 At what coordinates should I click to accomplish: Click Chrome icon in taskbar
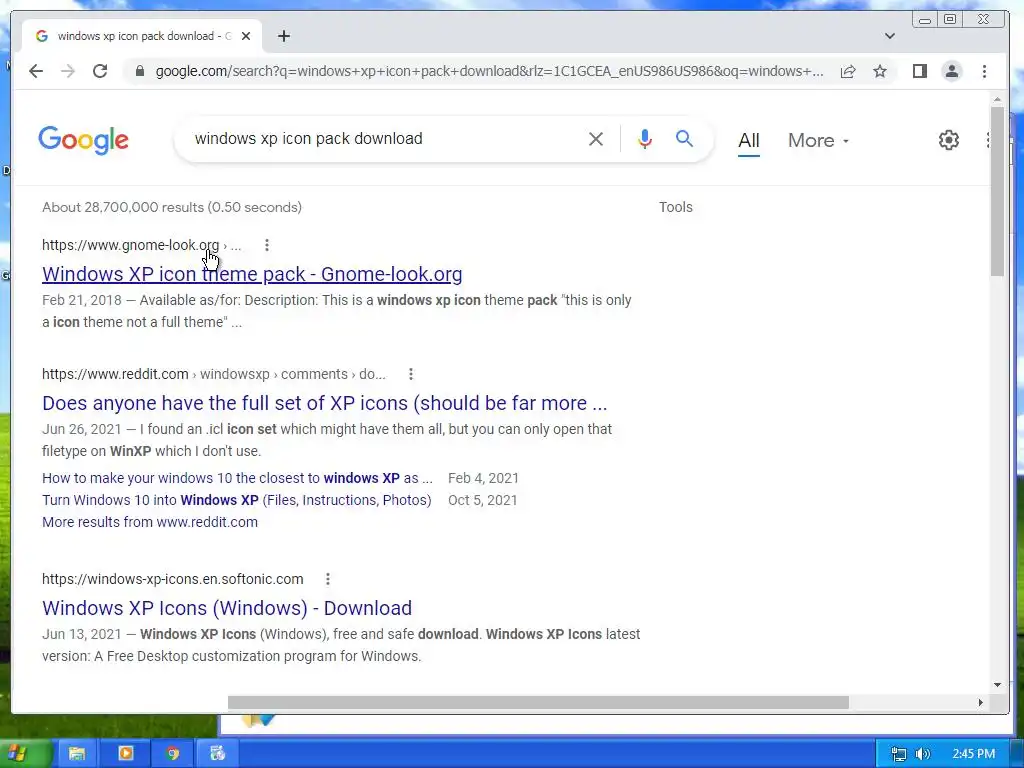click(173, 754)
